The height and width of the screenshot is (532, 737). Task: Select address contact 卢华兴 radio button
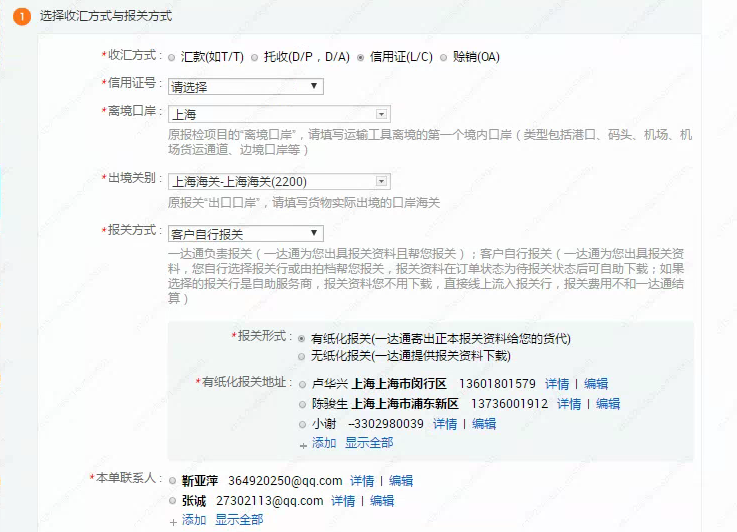click(x=303, y=384)
